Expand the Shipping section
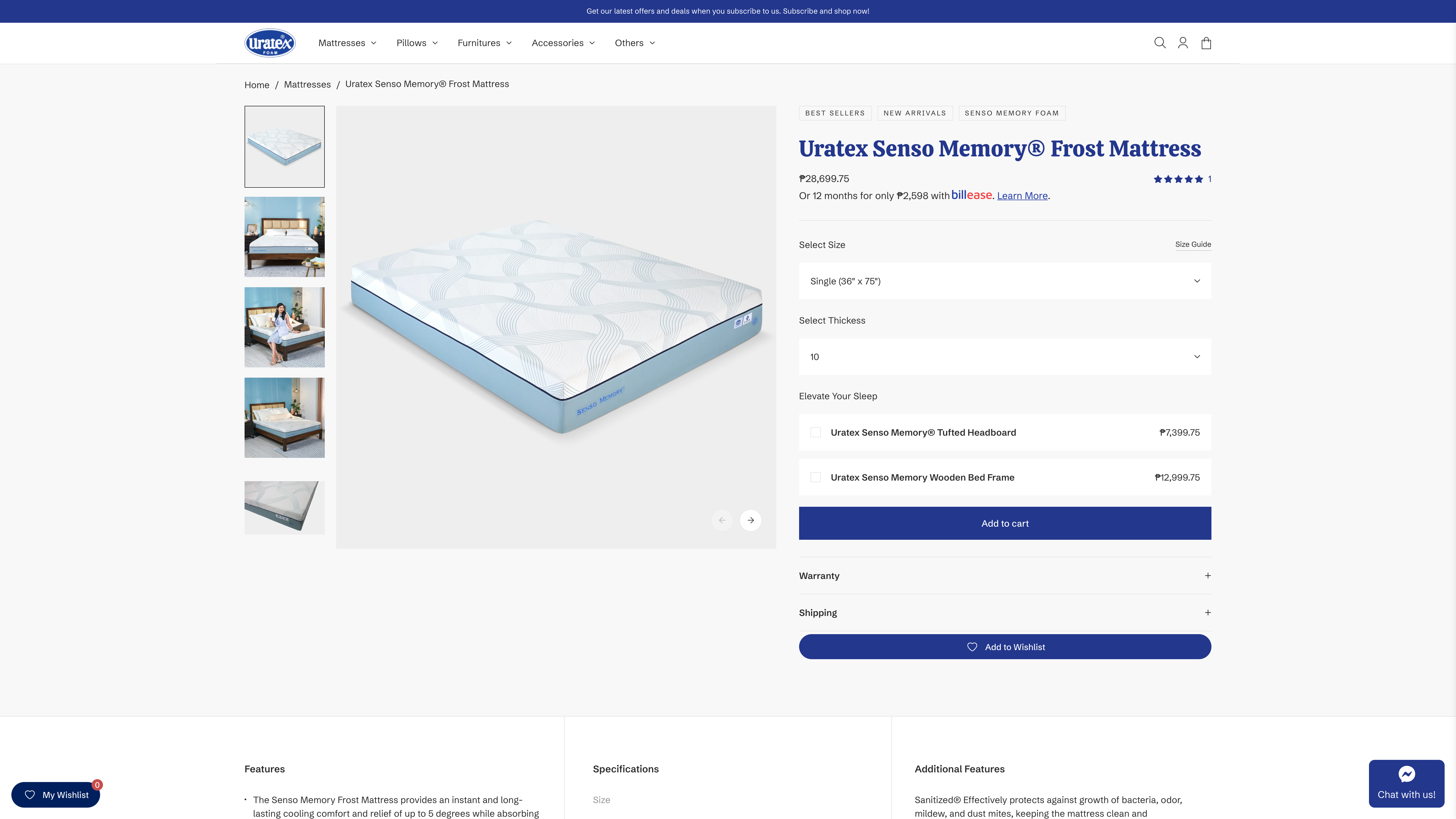Image resolution: width=1456 pixels, height=819 pixels. tap(1004, 613)
